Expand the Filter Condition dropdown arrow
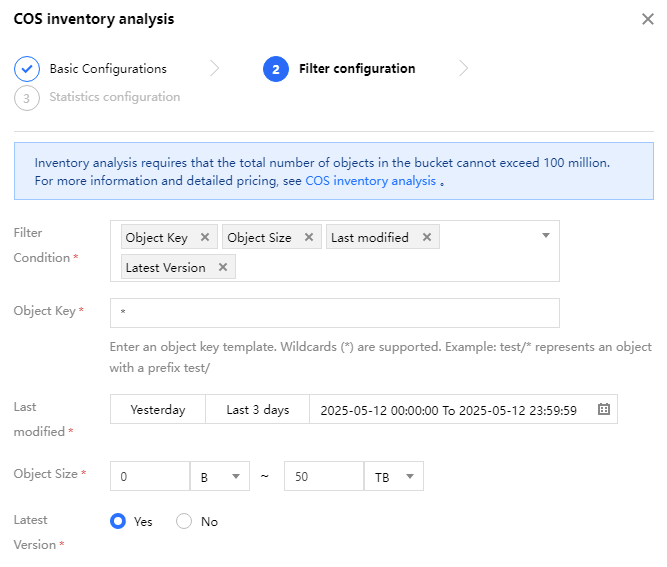Screen dimensions: 667x567 coord(546,236)
